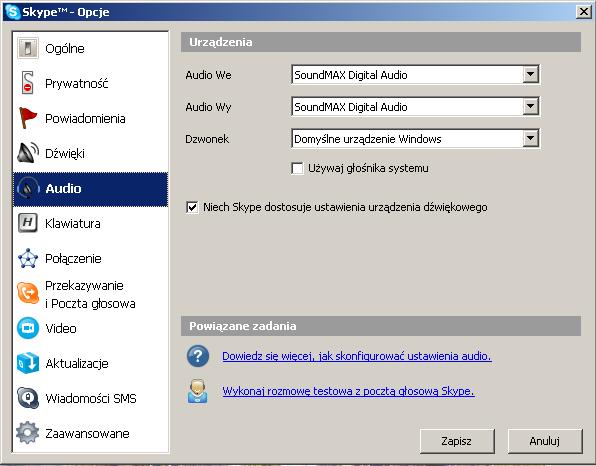Click the orange call forwarding icon

28,293
